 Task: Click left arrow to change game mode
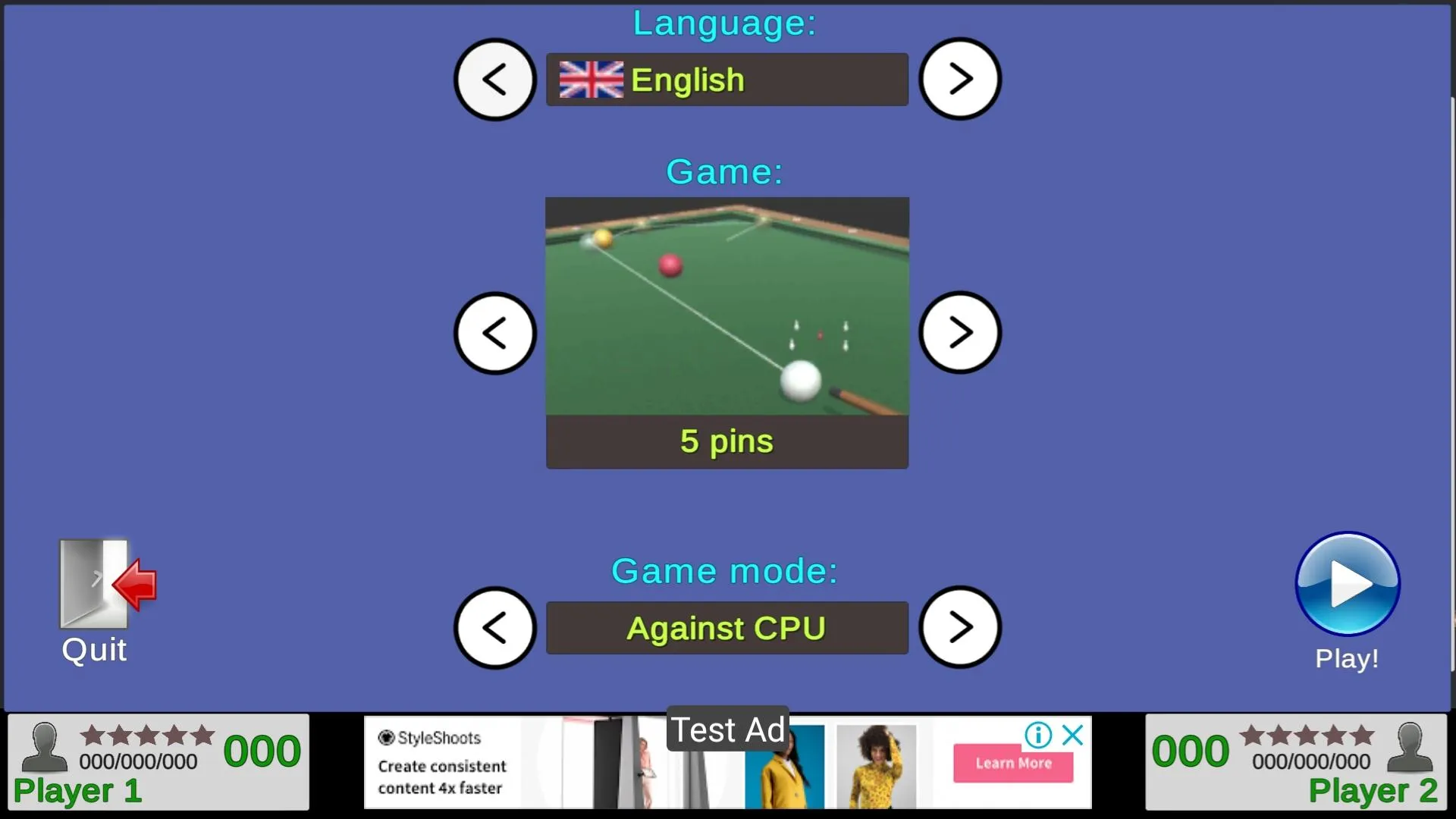pyautogui.click(x=495, y=628)
